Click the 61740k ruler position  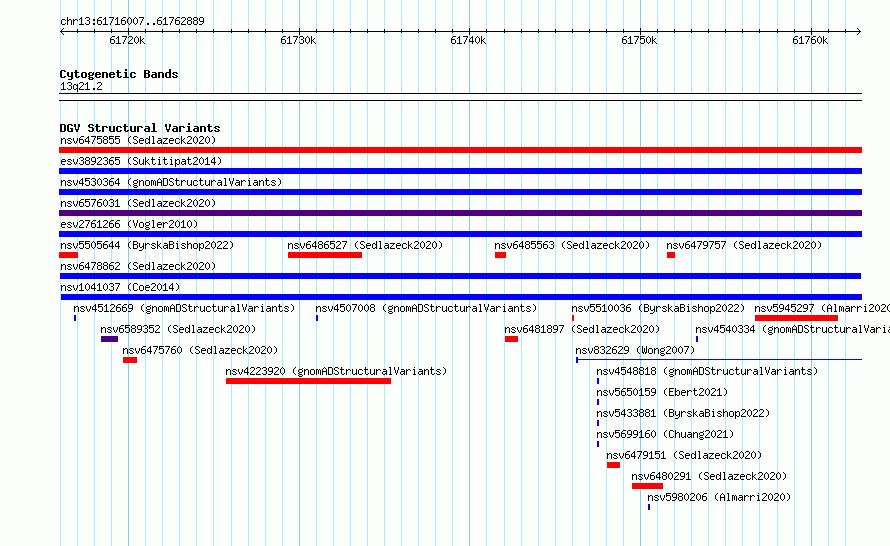468,40
